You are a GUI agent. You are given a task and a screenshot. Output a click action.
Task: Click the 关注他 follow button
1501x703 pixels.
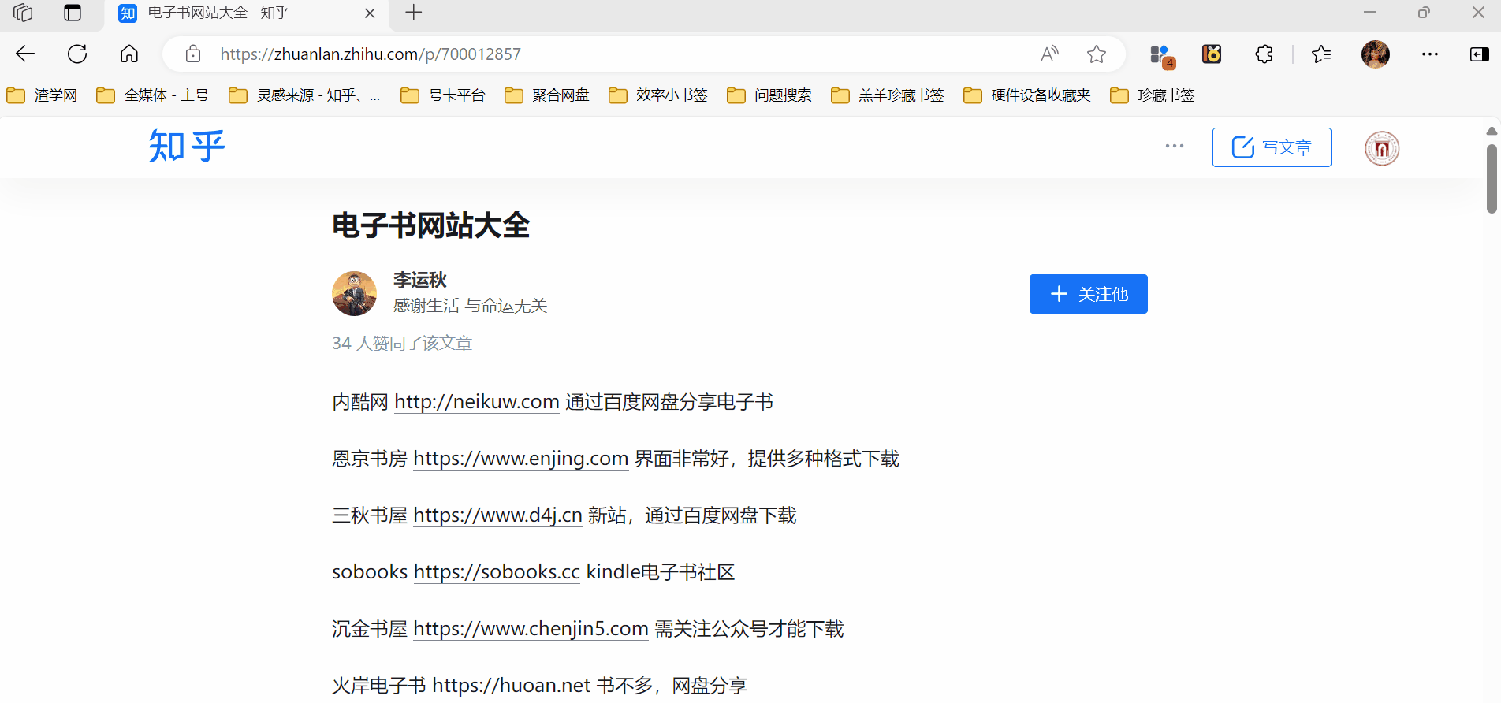pyautogui.click(x=1088, y=293)
